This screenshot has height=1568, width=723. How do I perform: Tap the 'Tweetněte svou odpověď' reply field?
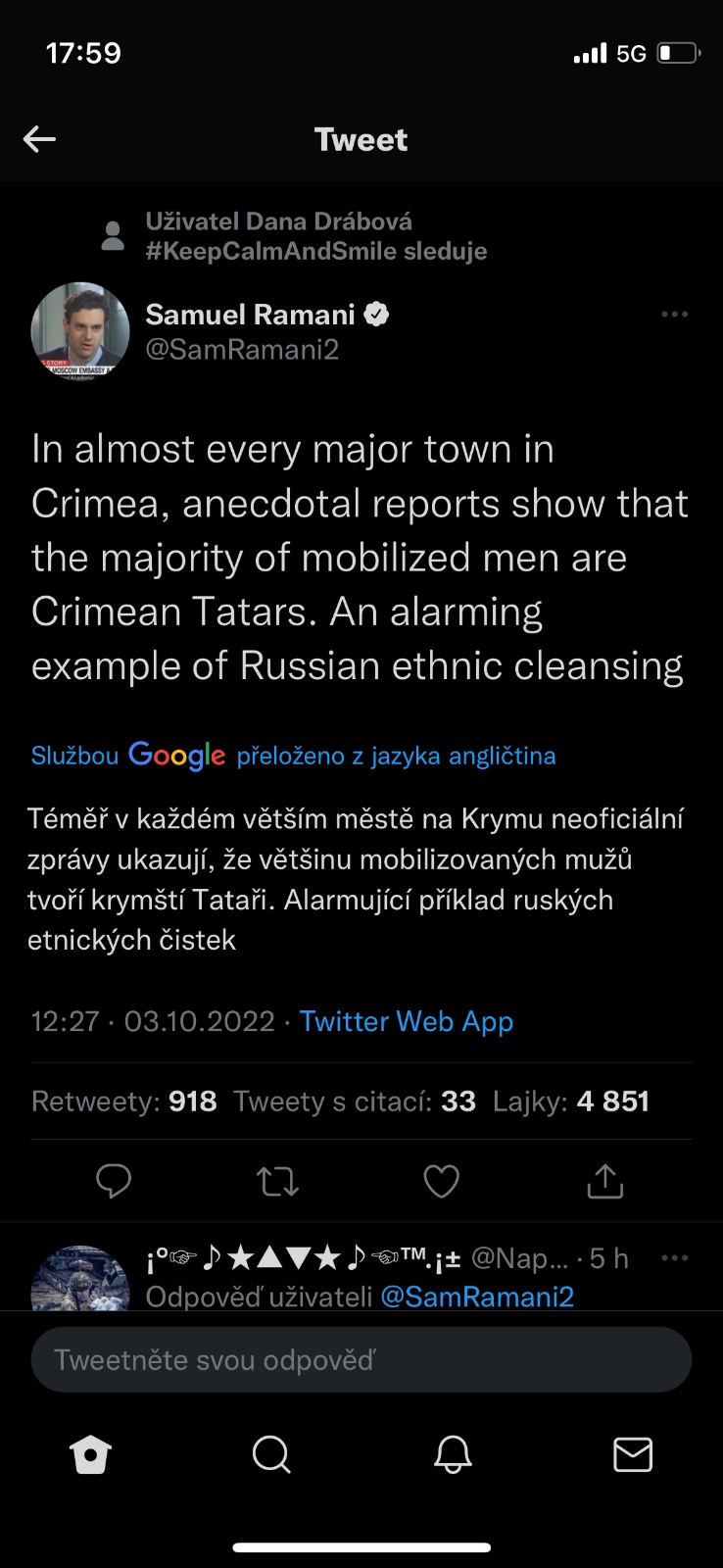361,1359
